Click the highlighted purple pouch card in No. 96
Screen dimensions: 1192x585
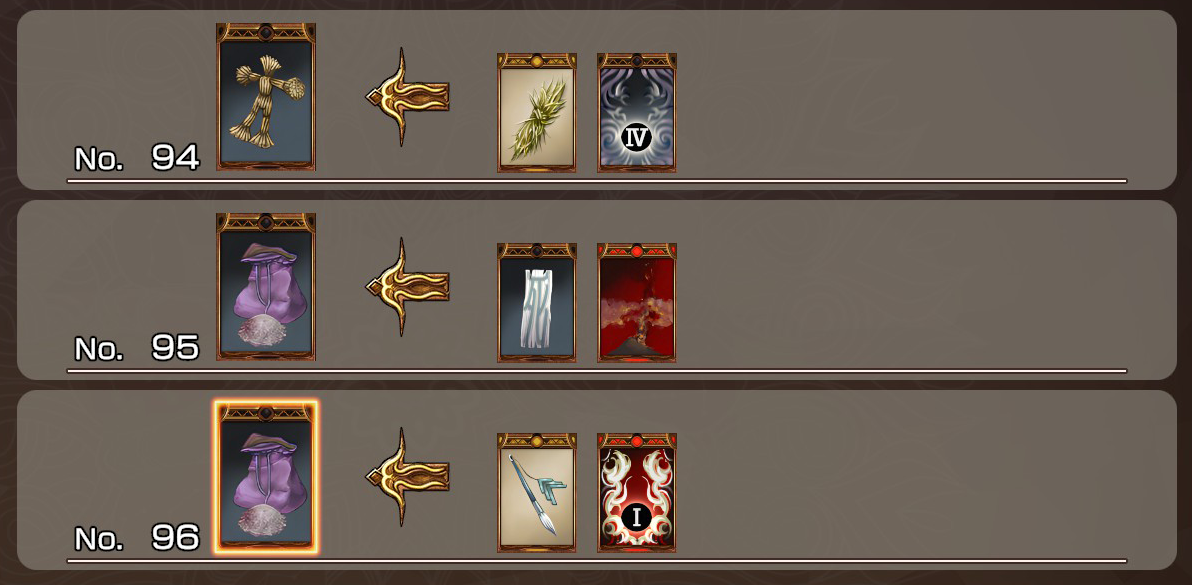266,477
